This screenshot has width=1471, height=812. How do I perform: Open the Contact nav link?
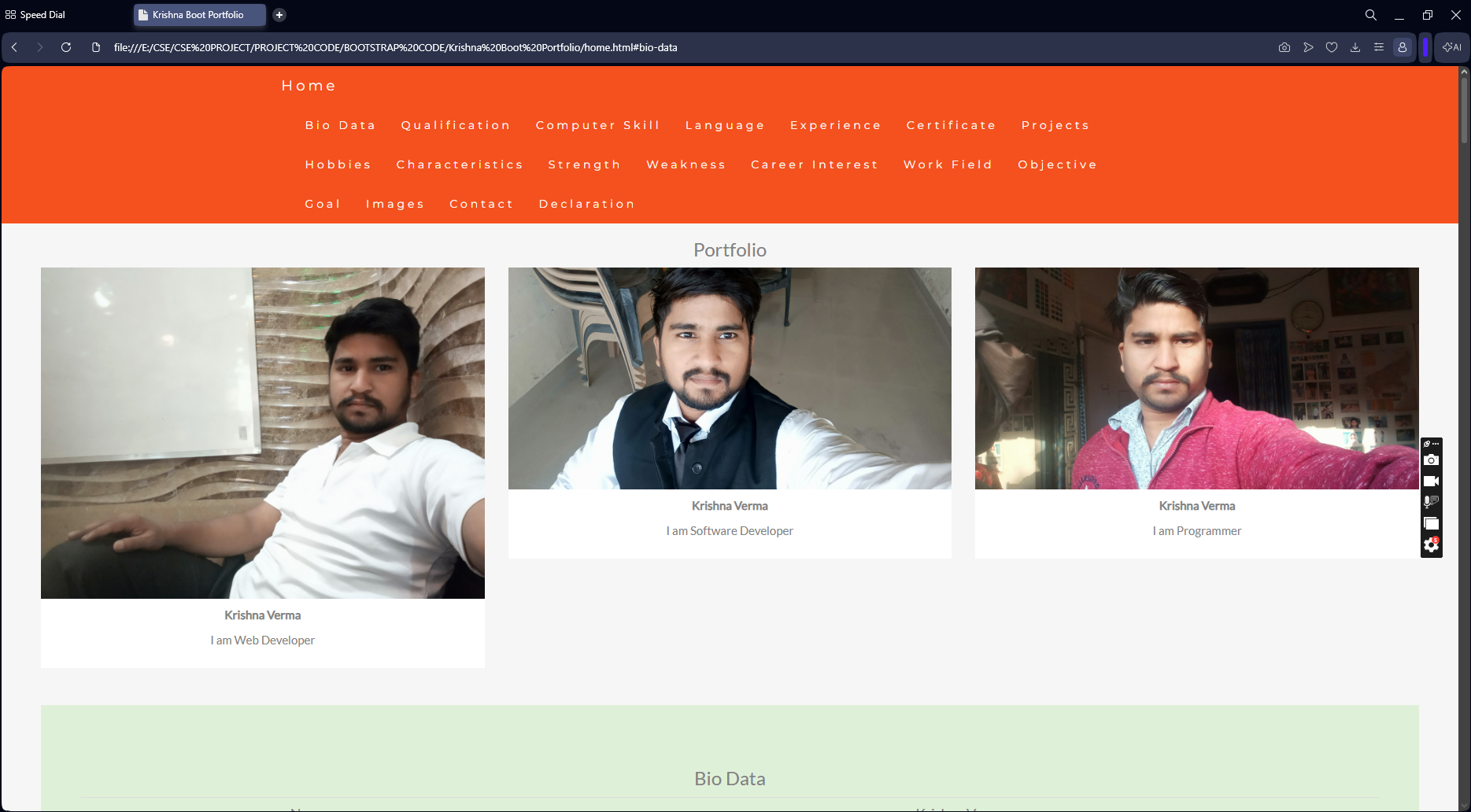(x=482, y=204)
